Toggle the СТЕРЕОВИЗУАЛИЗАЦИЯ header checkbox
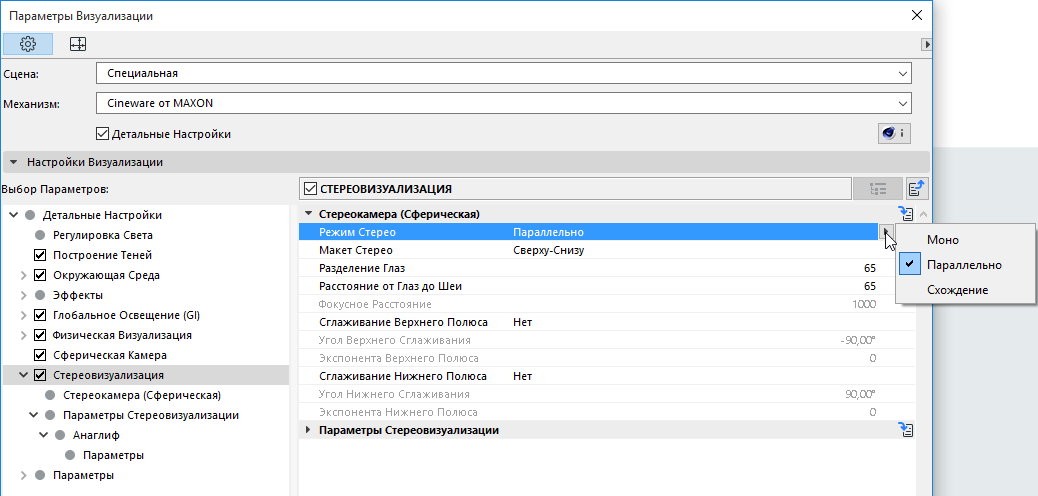The image size is (1038, 496). point(310,189)
